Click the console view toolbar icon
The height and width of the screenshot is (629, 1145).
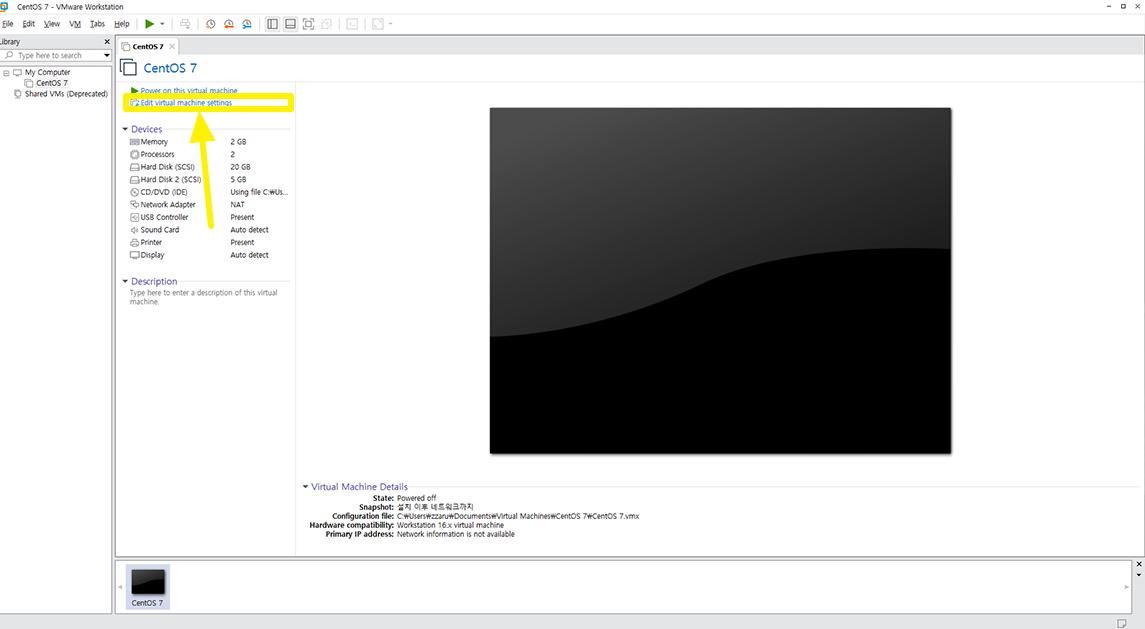pyautogui.click(x=352, y=24)
